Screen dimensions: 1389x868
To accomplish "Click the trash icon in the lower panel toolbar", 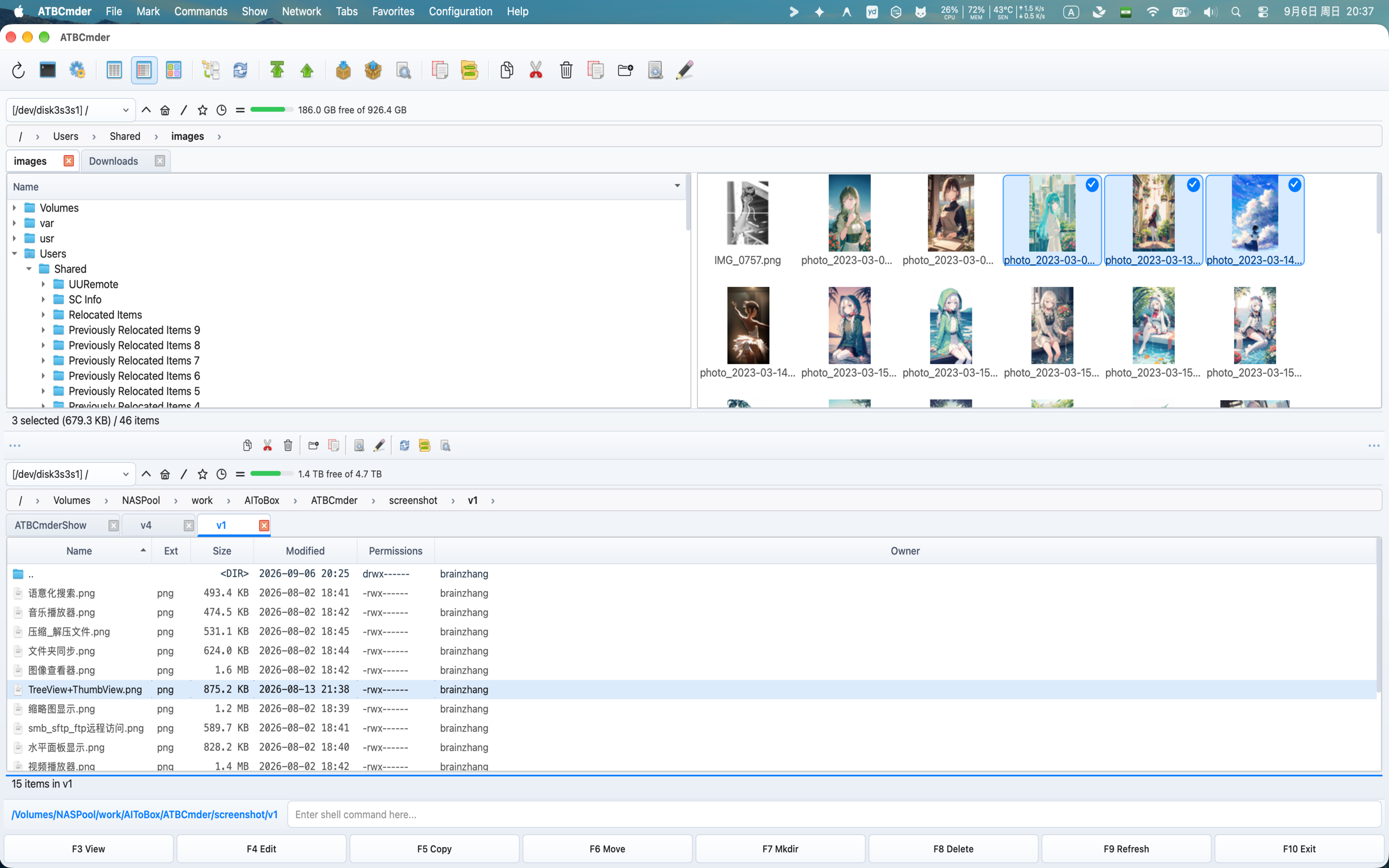I will click(288, 446).
